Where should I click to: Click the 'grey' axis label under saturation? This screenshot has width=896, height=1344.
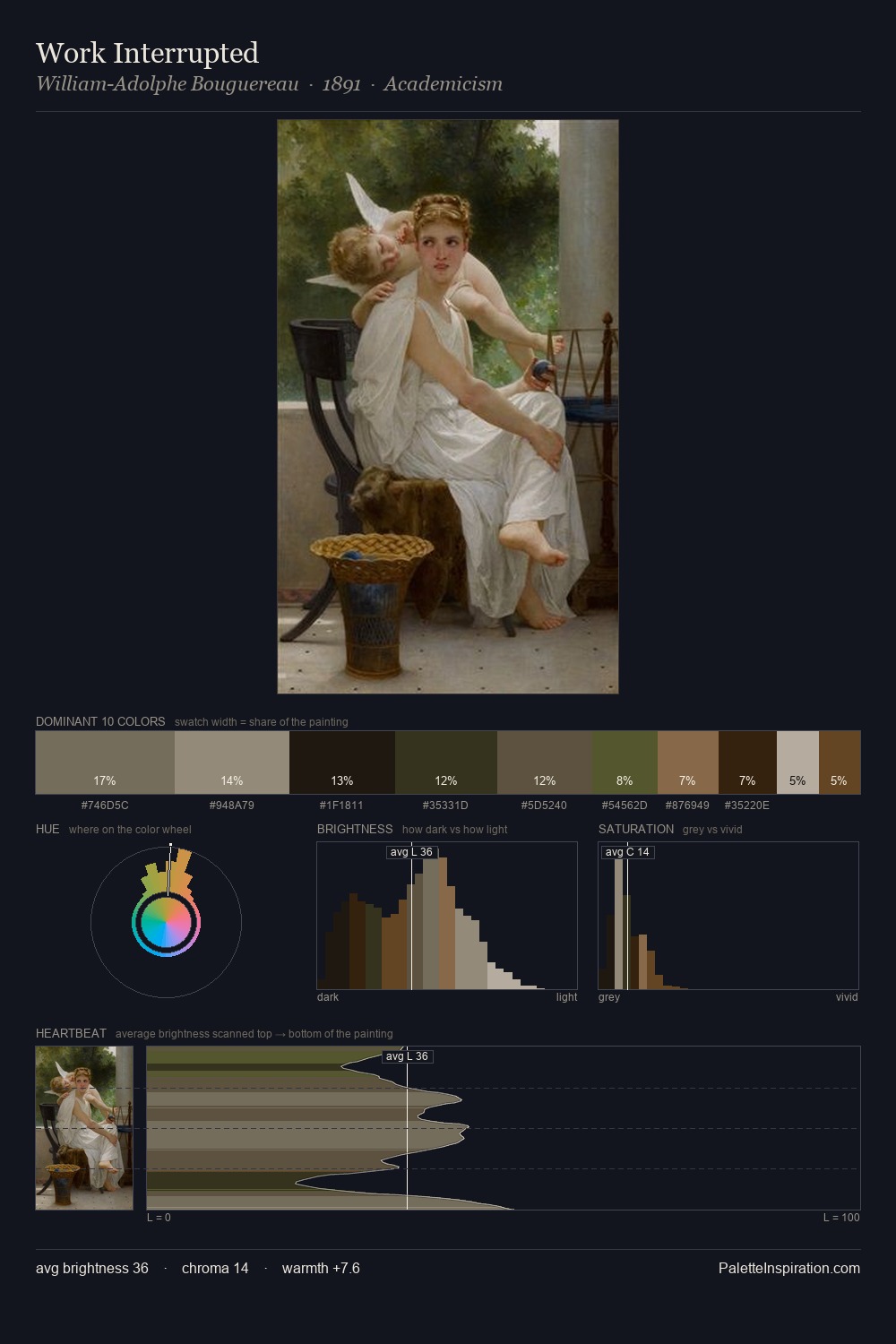click(x=609, y=997)
